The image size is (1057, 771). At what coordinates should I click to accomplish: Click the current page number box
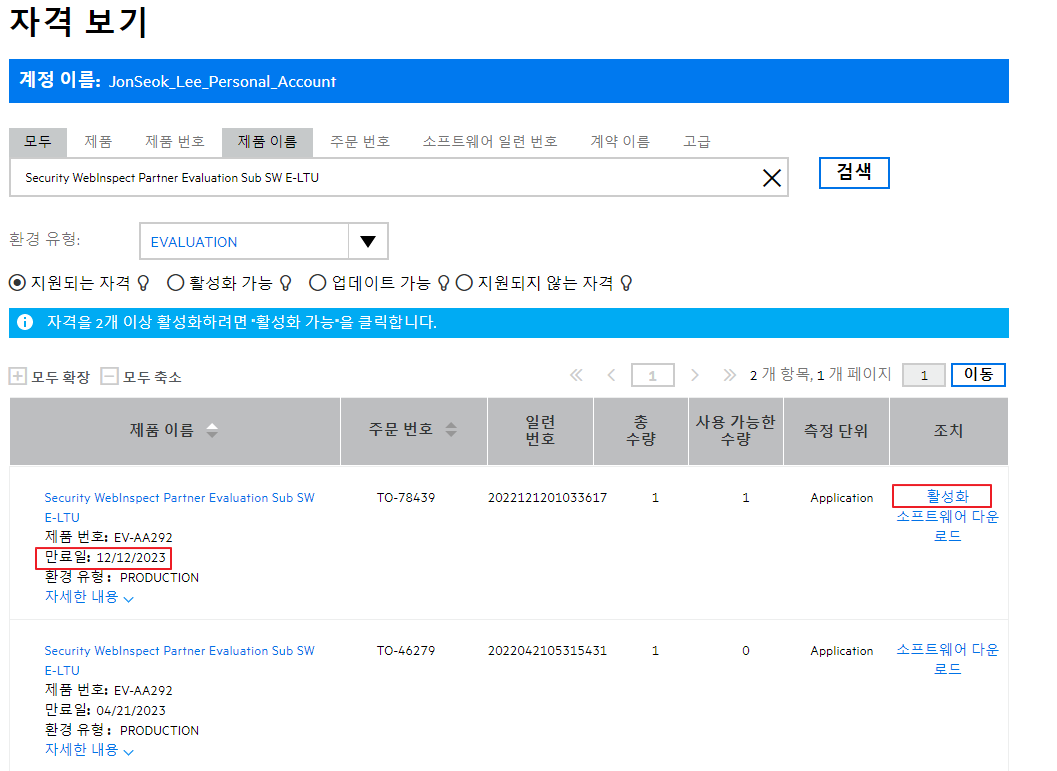click(653, 375)
